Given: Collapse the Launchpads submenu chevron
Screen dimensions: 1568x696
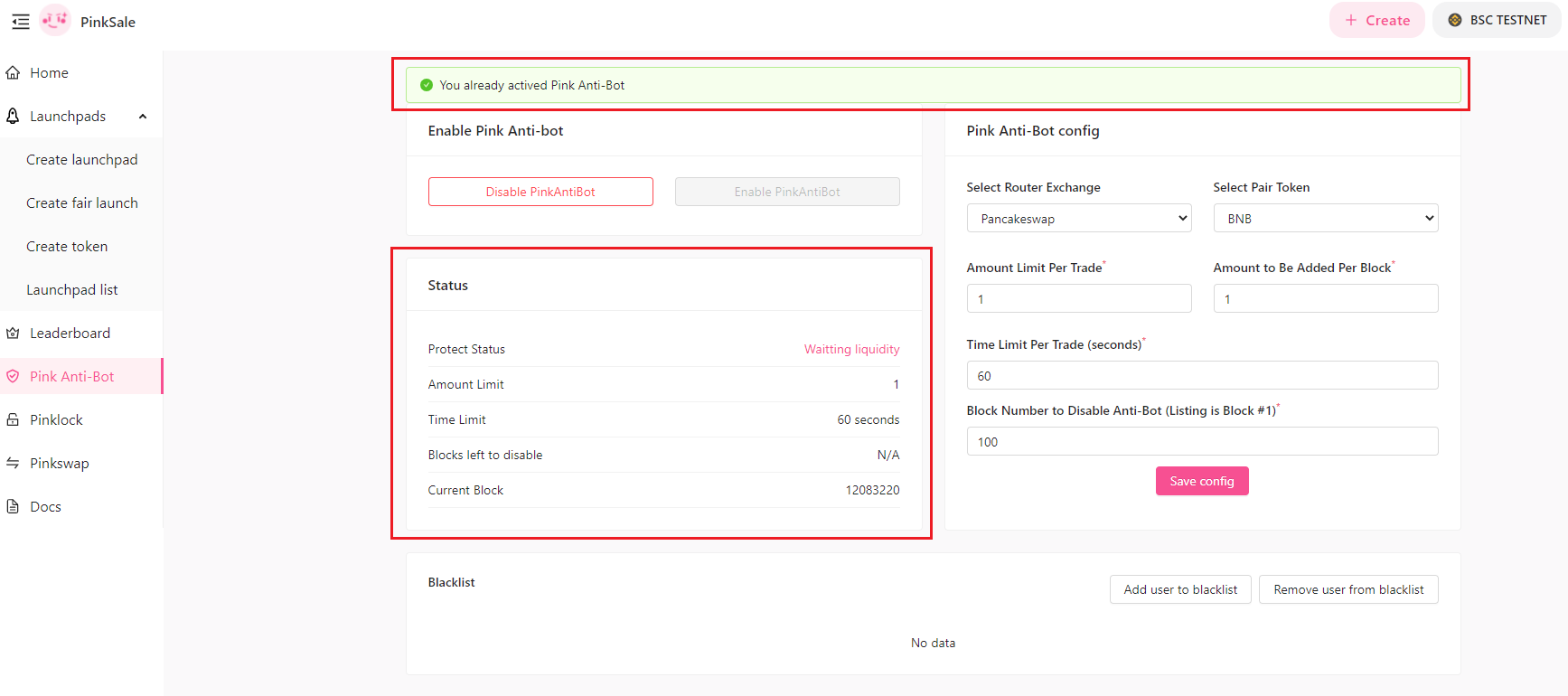Looking at the screenshot, I should [143, 116].
